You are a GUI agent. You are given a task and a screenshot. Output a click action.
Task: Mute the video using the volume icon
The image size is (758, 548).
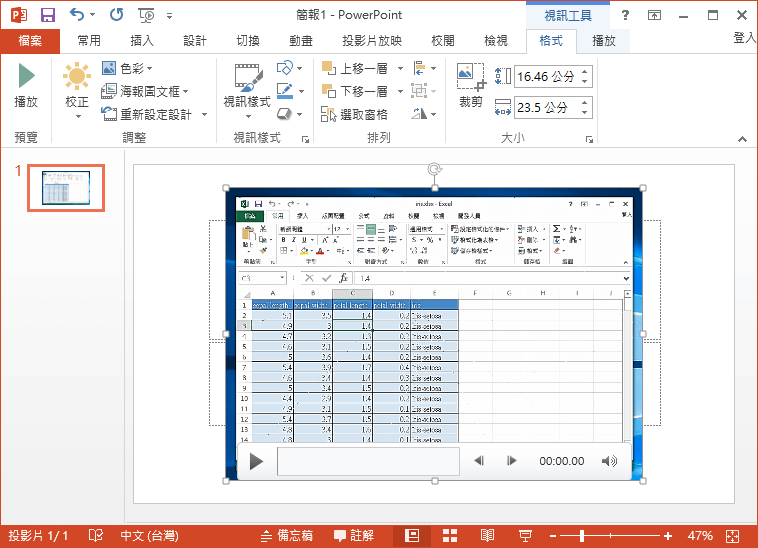pyautogui.click(x=609, y=461)
